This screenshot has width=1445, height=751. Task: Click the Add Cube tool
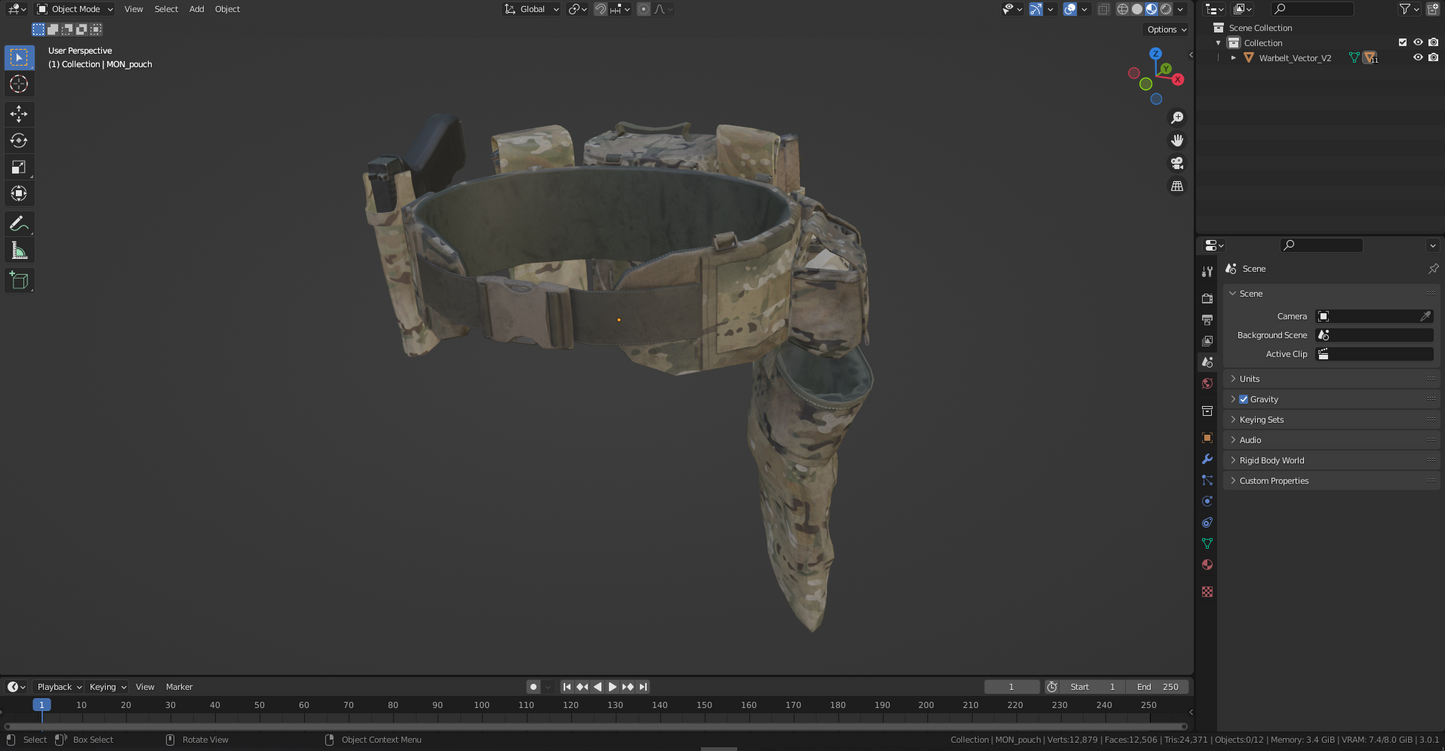tap(19, 281)
